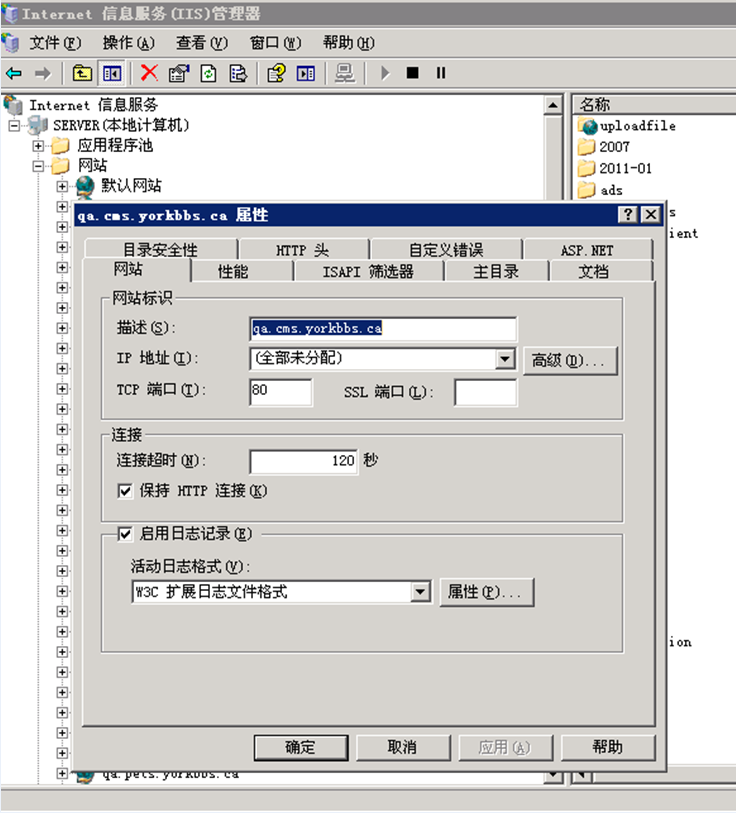736x813 pixels.
Task: Expand the qa.pets.yorkbbs.ca tree node
Action: pos(62,774)
